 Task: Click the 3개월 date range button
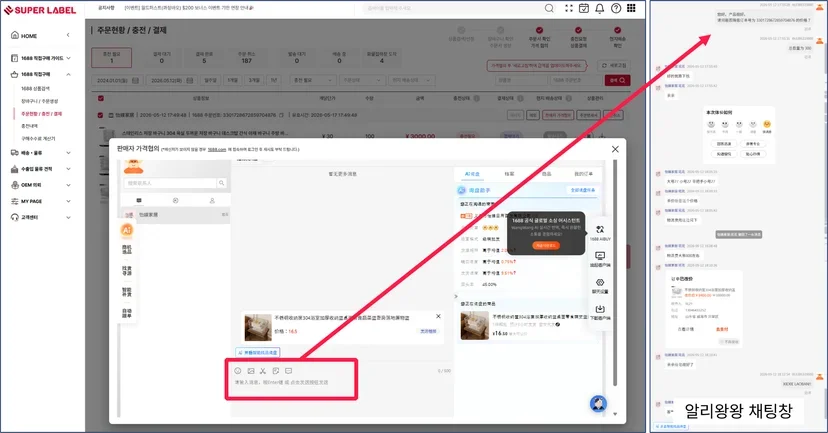[x=254, y=80]
